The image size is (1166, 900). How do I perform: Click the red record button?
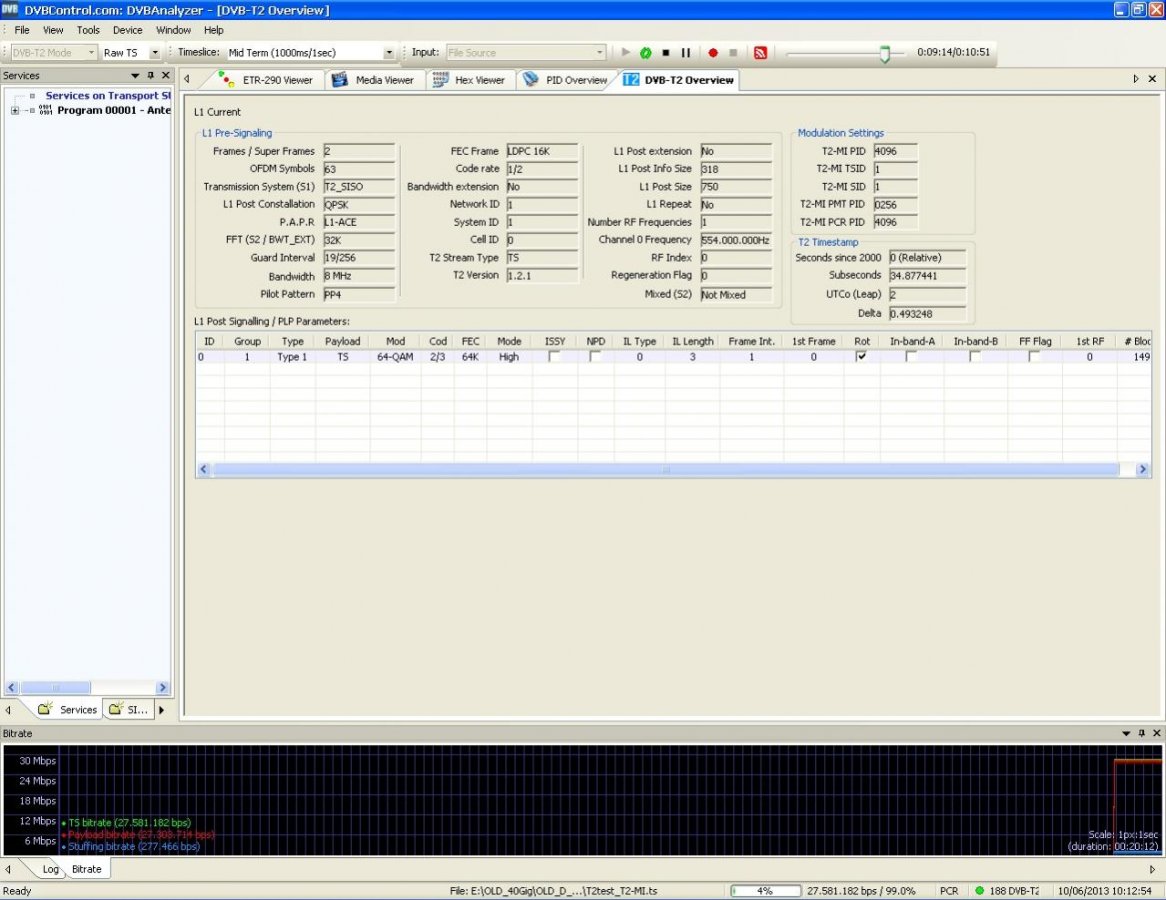(713, 53)
